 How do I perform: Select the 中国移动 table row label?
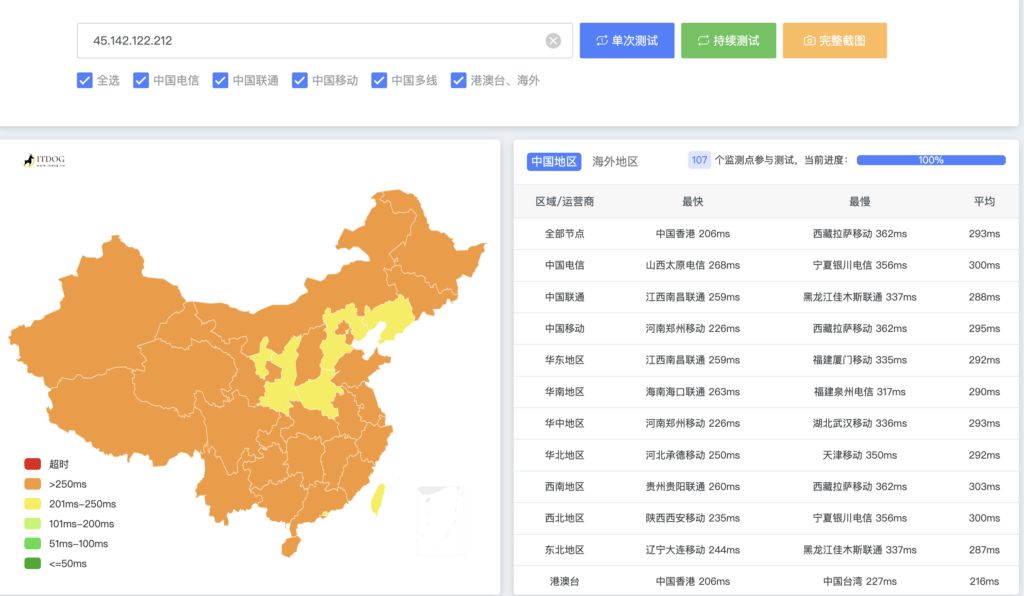pos(564,328)
